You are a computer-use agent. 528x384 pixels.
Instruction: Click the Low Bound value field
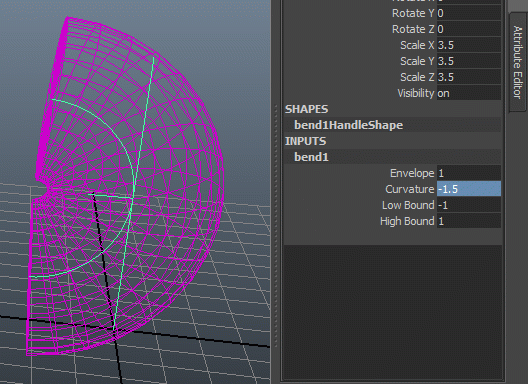tap(469, 205)
